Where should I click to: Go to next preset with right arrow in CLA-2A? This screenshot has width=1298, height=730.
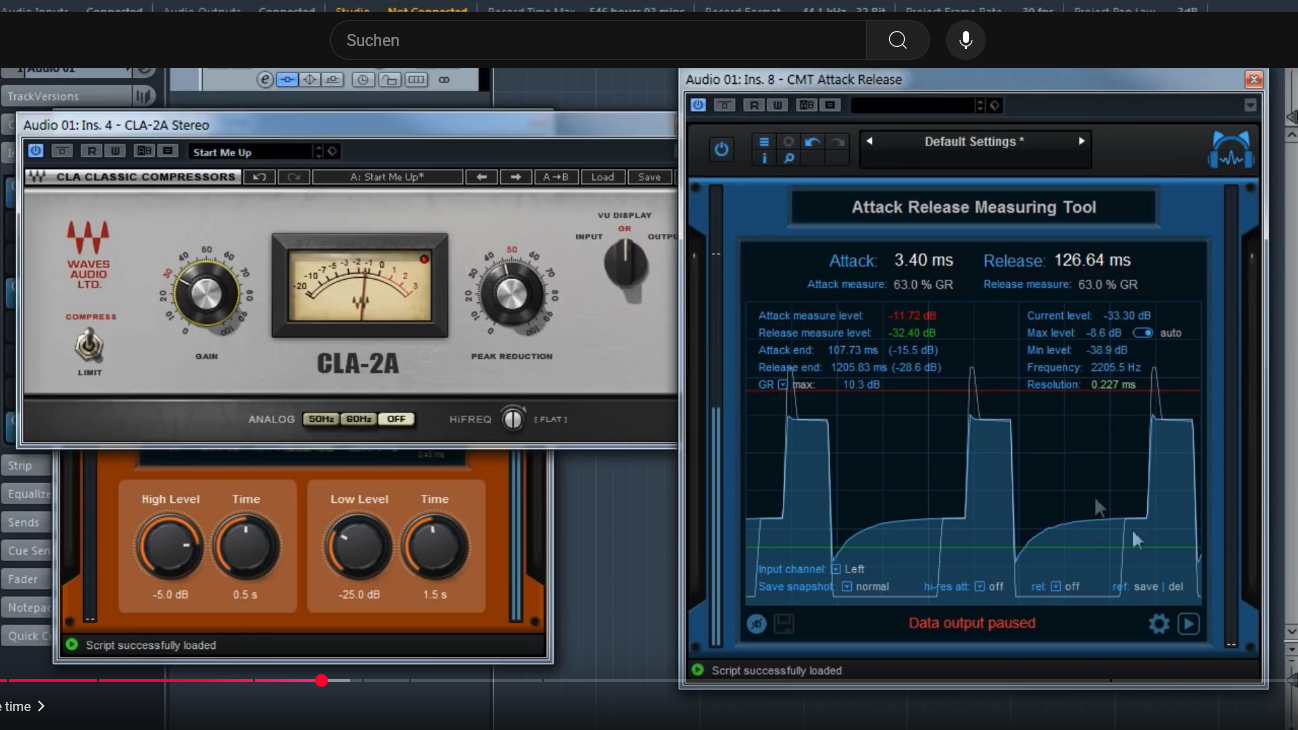[x=515, y=177]
